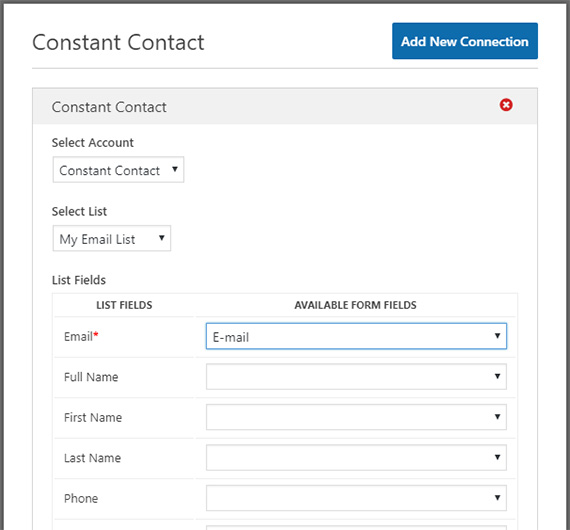Remove connection using the red X icon

pos(506,105)
